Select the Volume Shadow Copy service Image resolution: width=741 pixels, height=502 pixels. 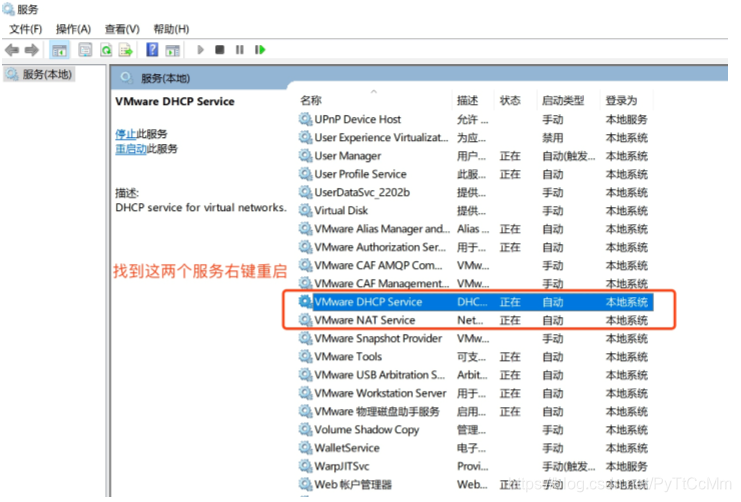point(475,430)
